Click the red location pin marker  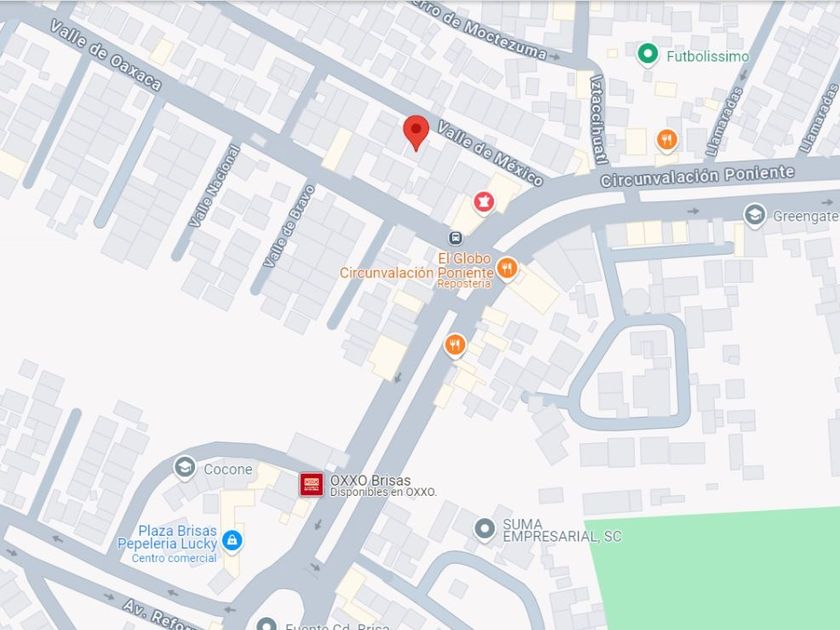pyautogui.click(x=416, y=133)
